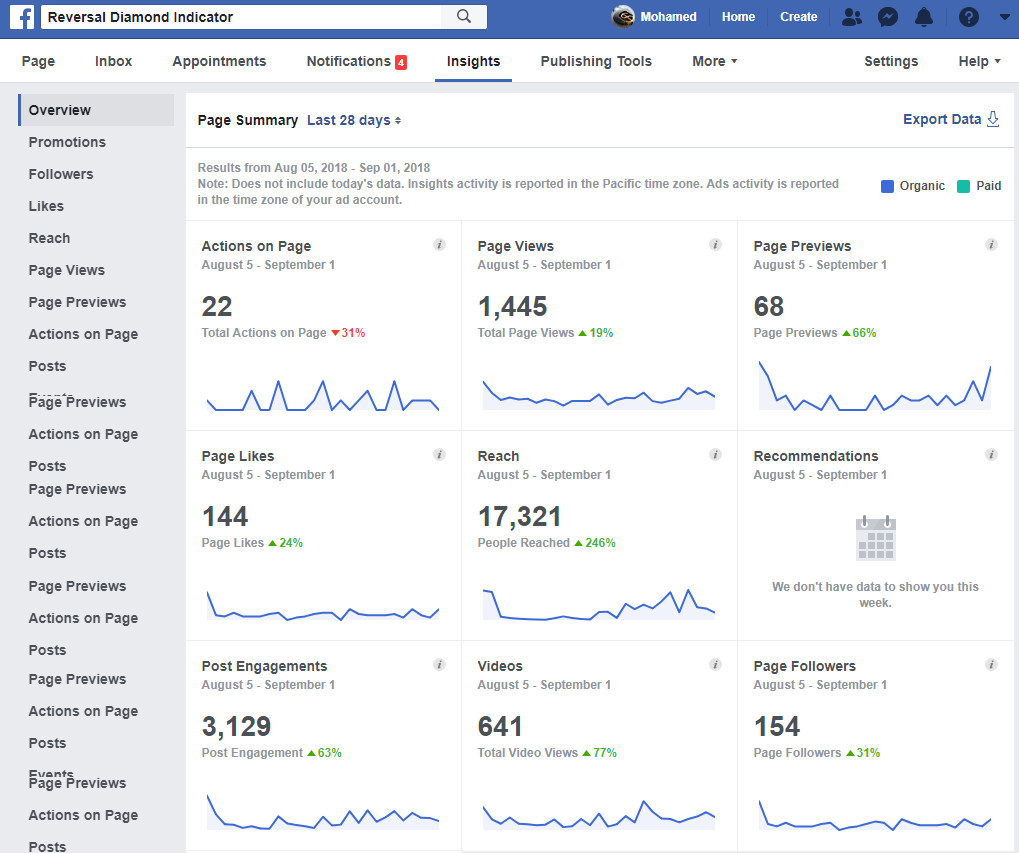Click the Export Data download icon
1019x853 pixels.
[x=993, y=119]
